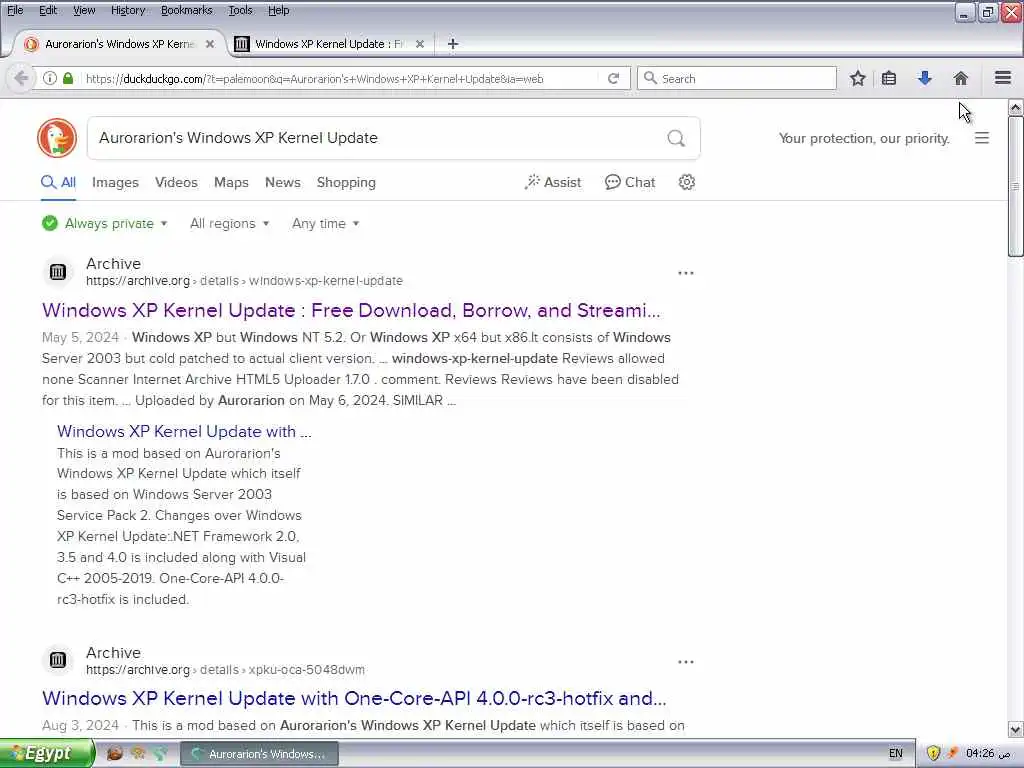Open the bookmarks list icon

coord(889,78)
